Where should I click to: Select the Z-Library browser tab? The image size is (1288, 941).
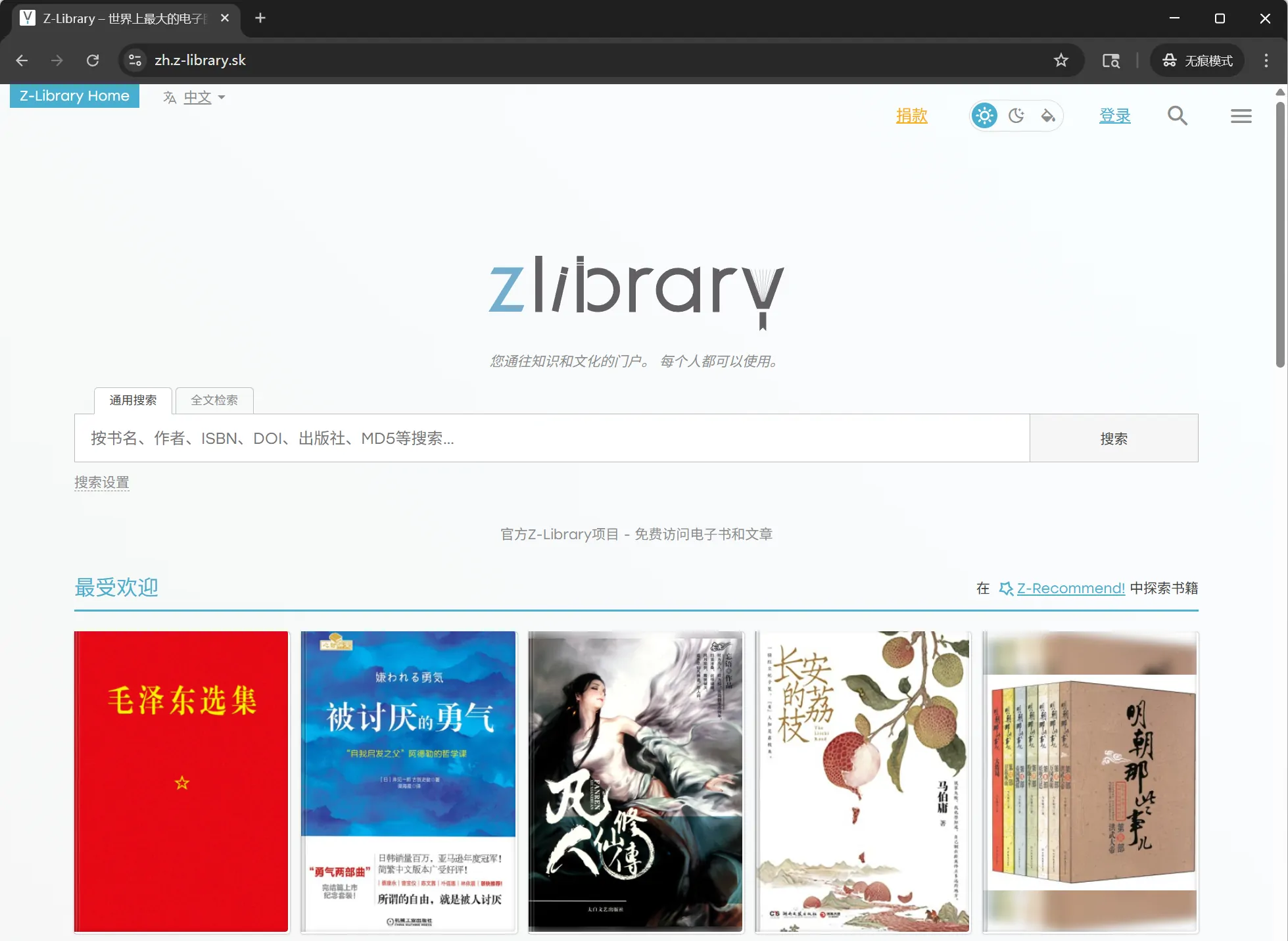coord(125,18)
